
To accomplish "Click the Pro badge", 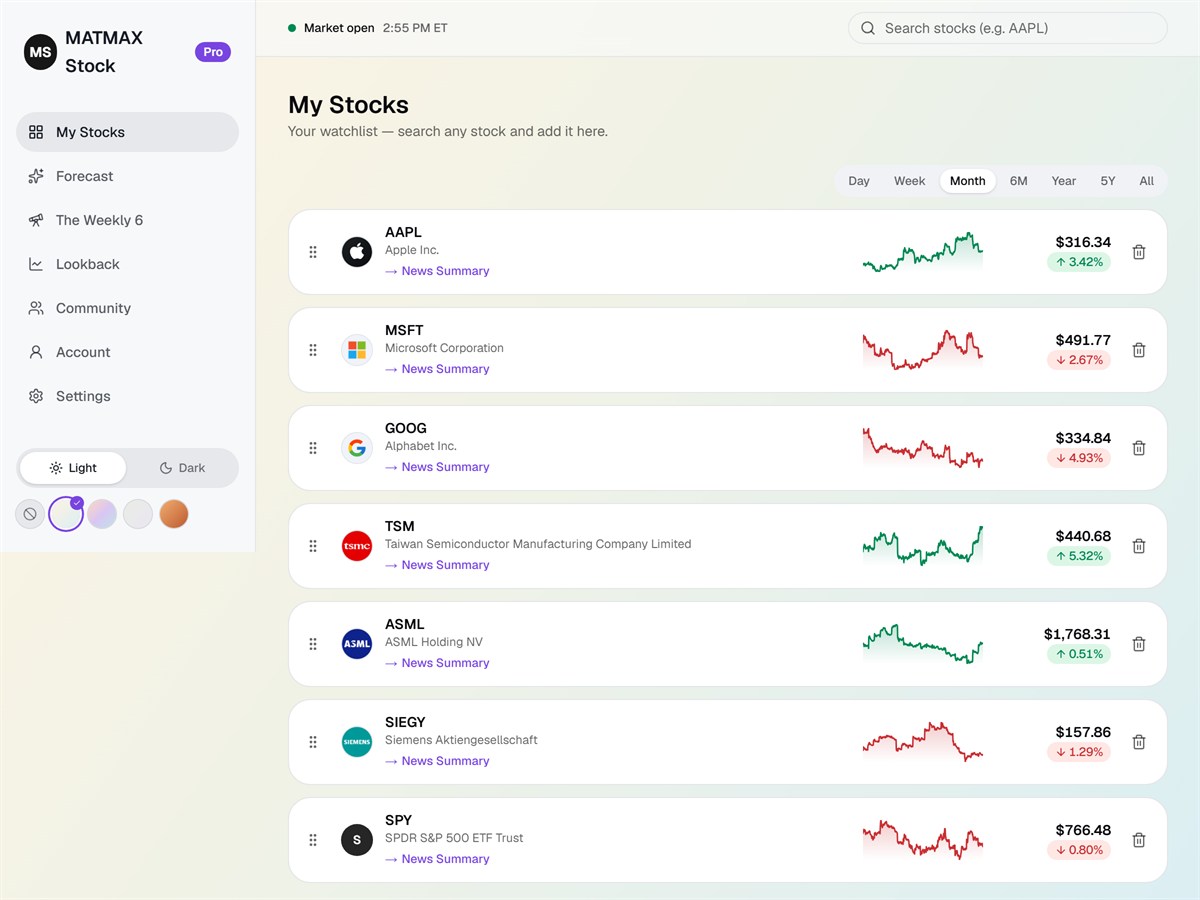I will pyautogui.click(x=213, y=52).
